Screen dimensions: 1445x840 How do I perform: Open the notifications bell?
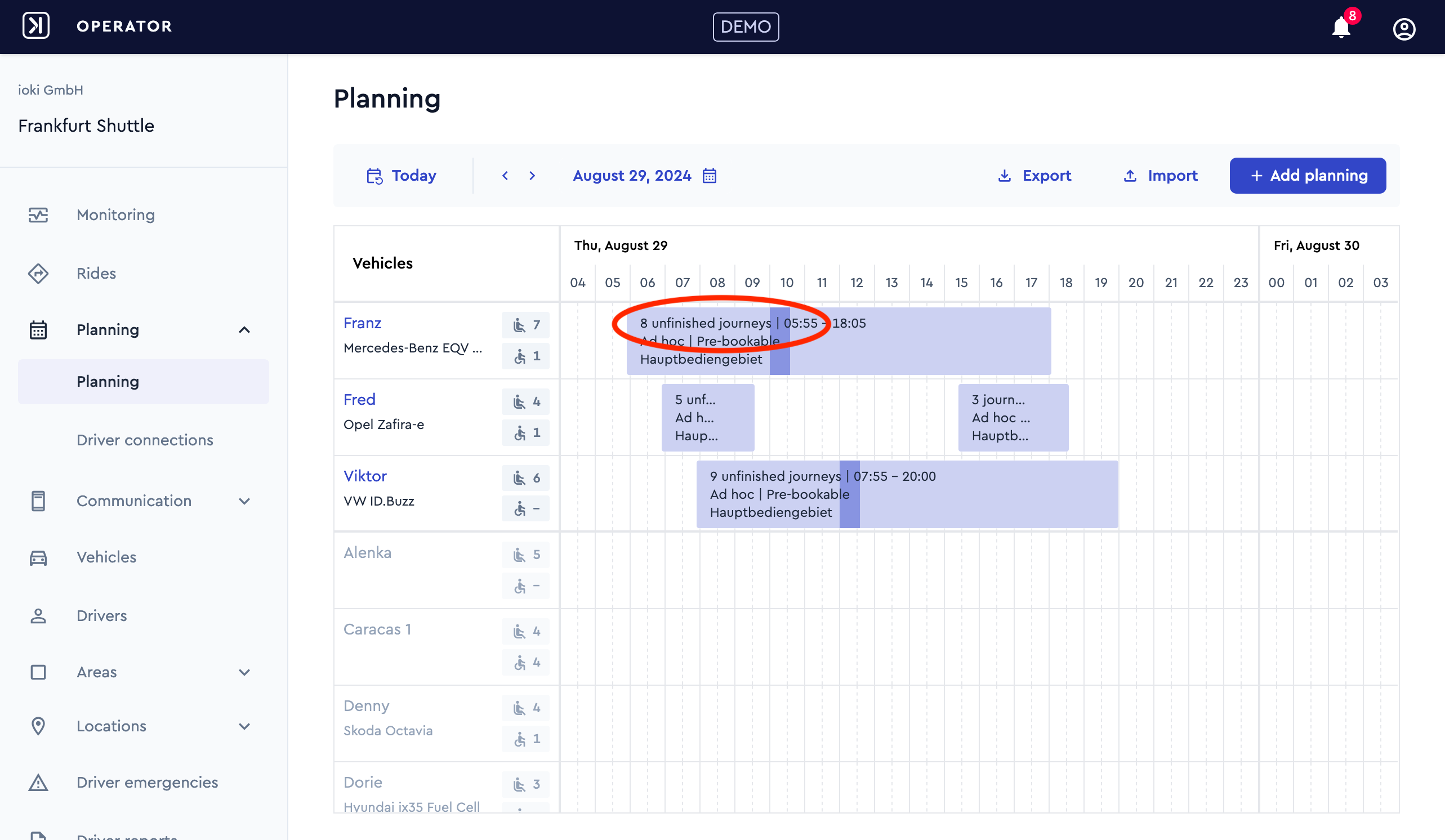1341,27
